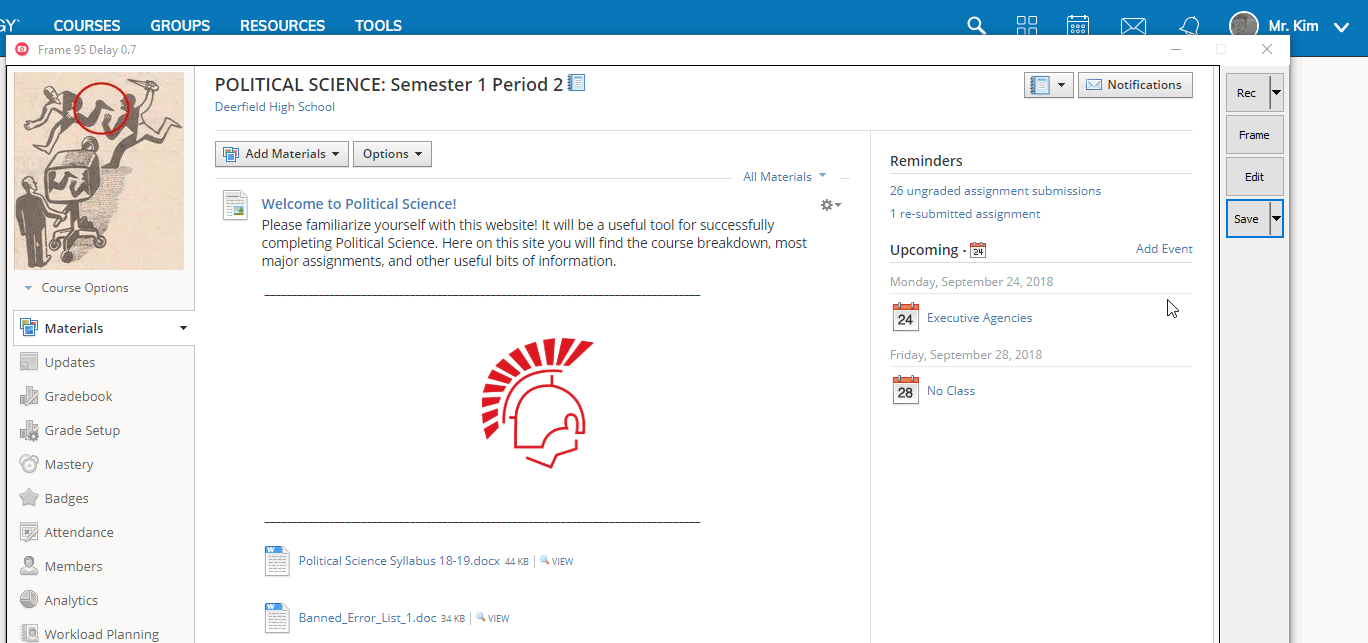Open 26 ungraded assignment submissions link

pyautogui.click(x=995, y=191)
